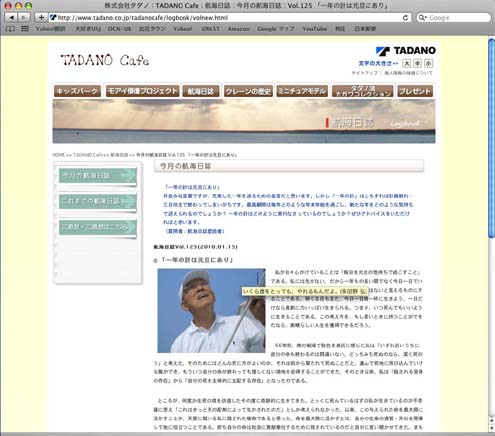495x436 pixels.
Task: Click the page vertical scrollbar thumb
Action: tap(491, 138)
